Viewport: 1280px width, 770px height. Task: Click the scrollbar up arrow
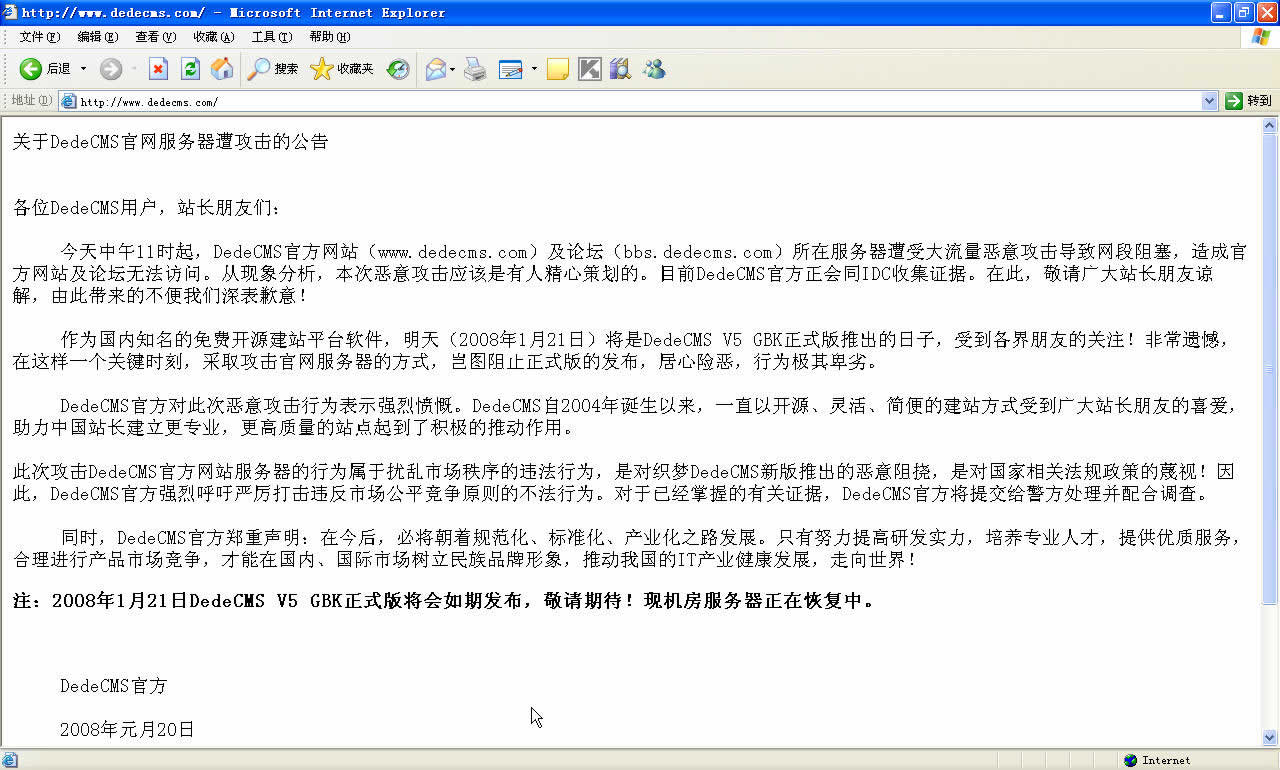1270,126
